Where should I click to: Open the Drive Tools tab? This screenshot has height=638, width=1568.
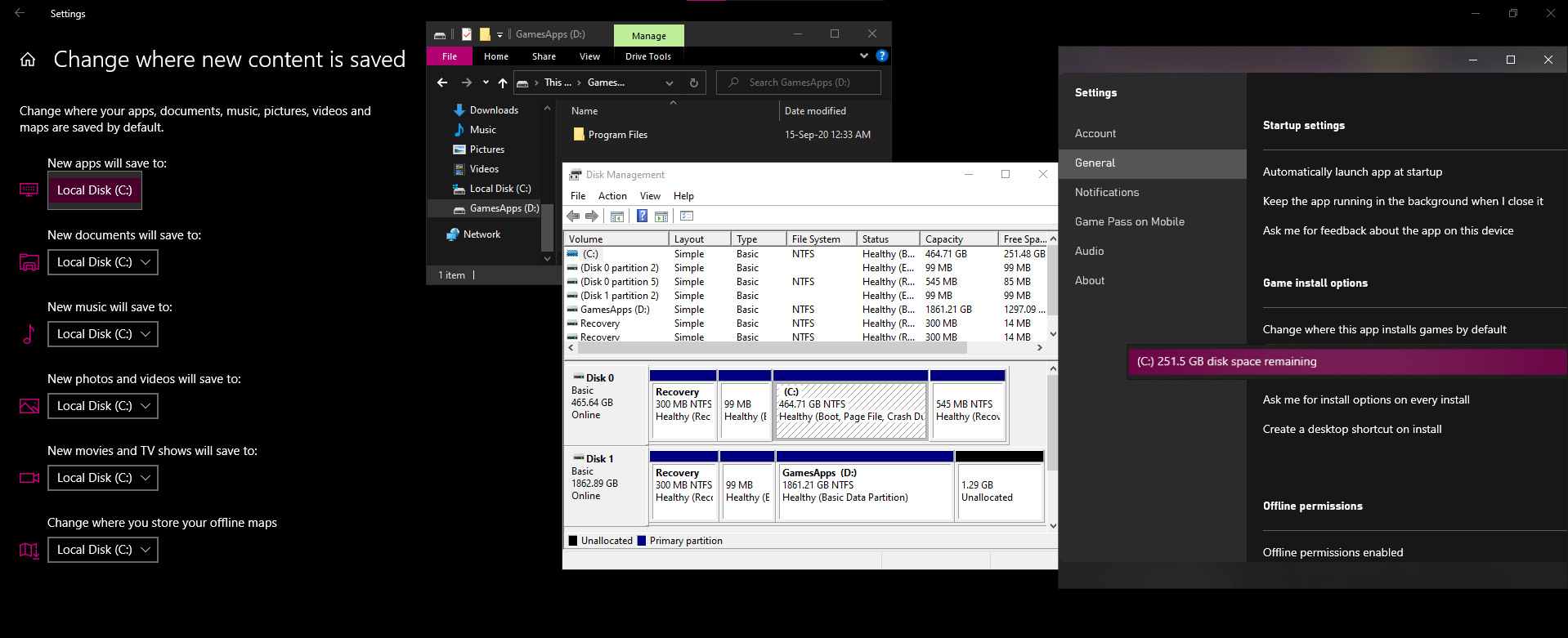coord(648,56)
